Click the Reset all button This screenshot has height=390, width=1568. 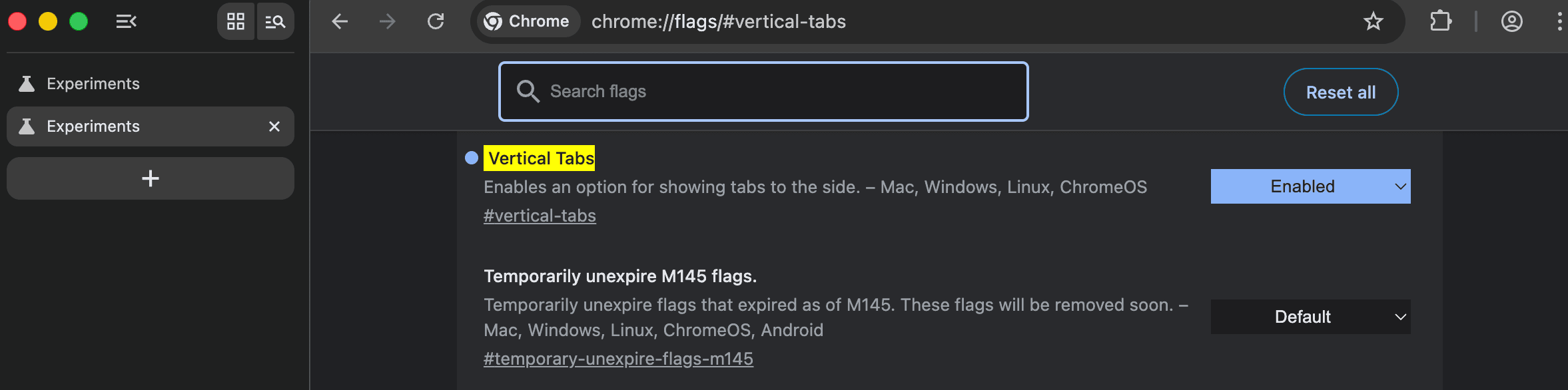pos(1340,92)
